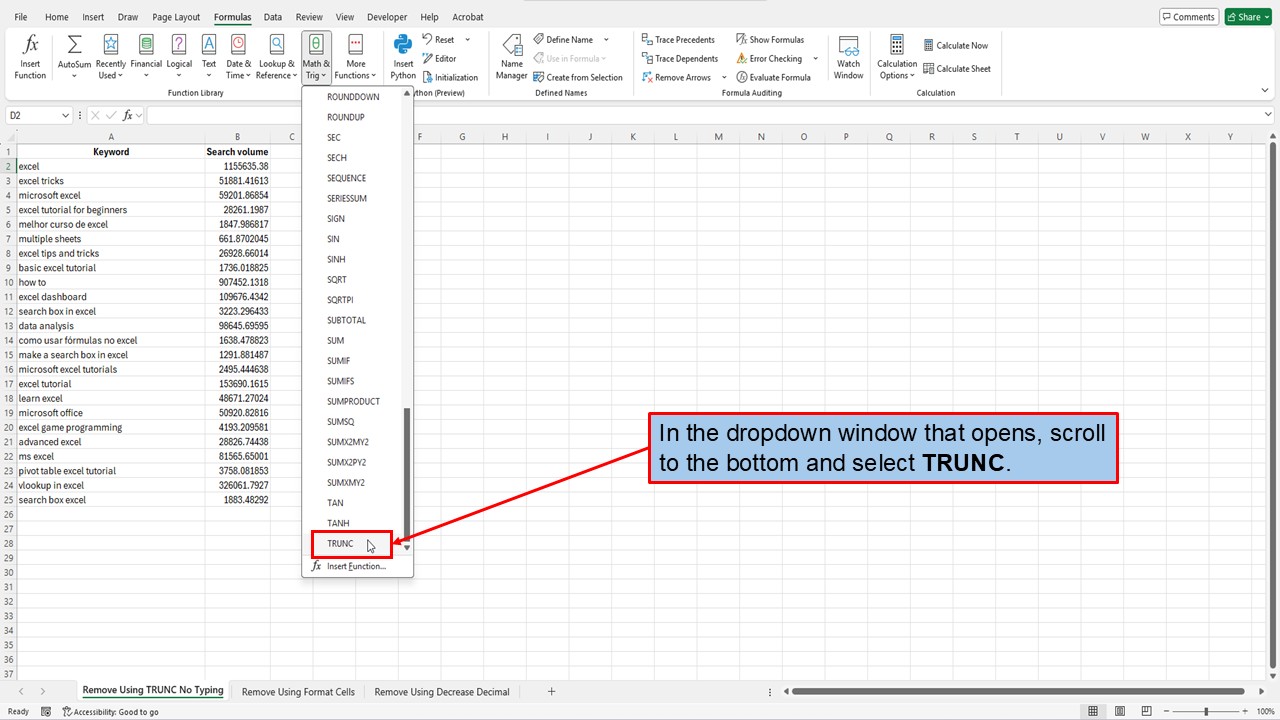Open the Remove Using Format Cells sheet
The height and width of the screenshot is (720, 1280).
coord(297,691)
